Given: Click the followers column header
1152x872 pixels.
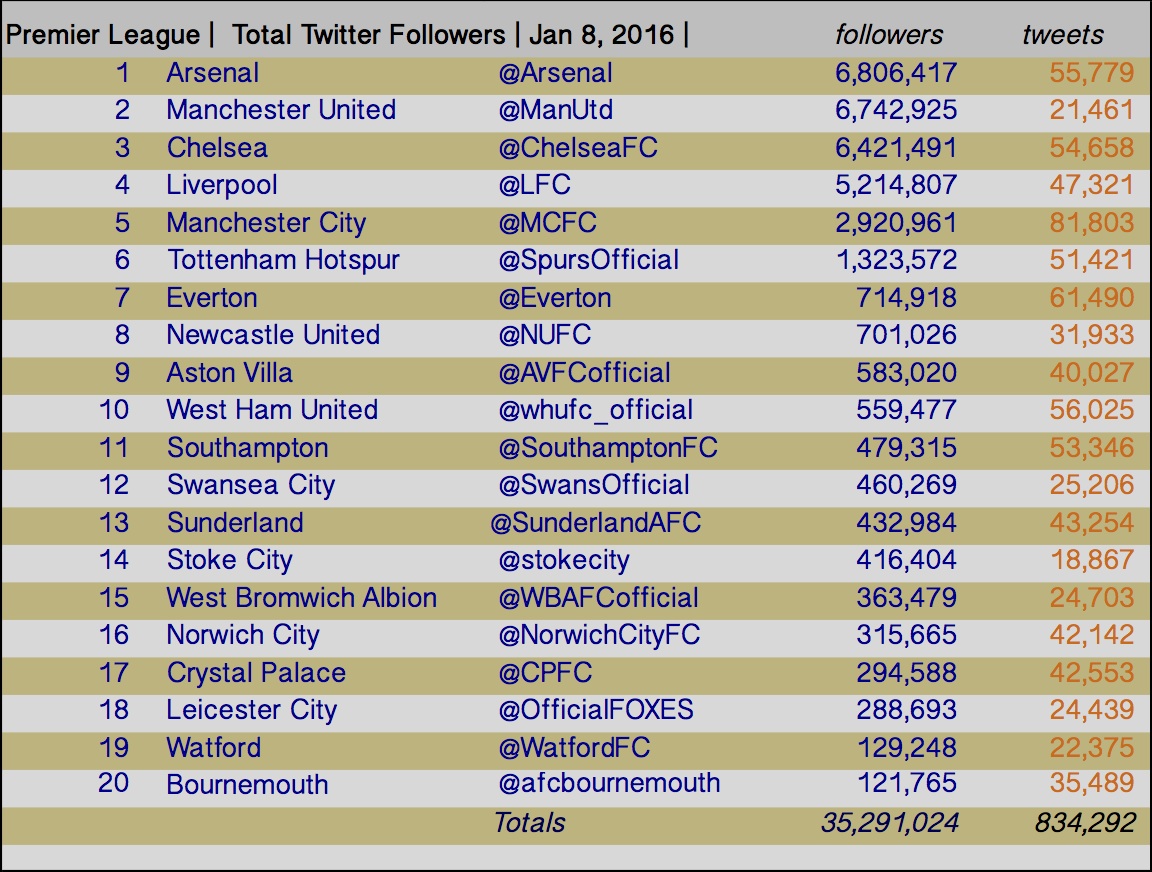Looking at the screenshot, I should [889, 35].
